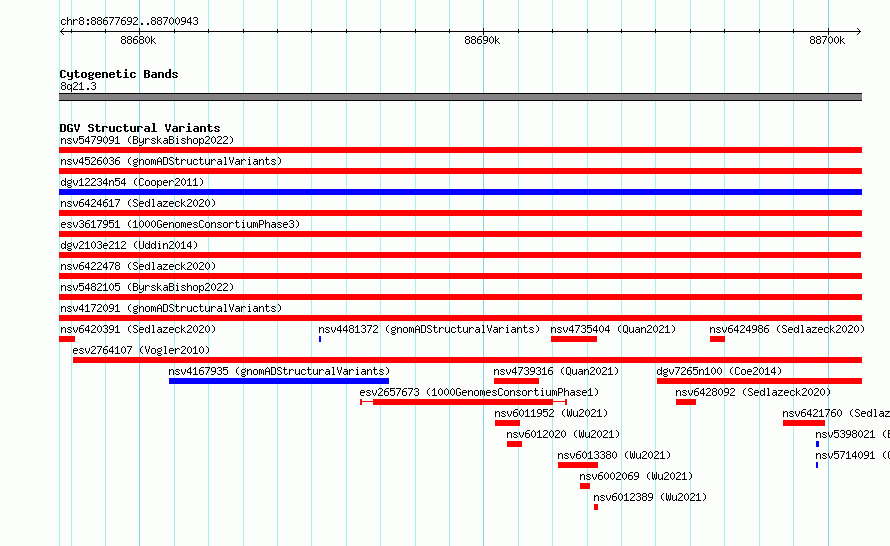Select the nsv4526036 gnomADStructuralVariants label
Screen dimensions: 890x546
(171, 161)
